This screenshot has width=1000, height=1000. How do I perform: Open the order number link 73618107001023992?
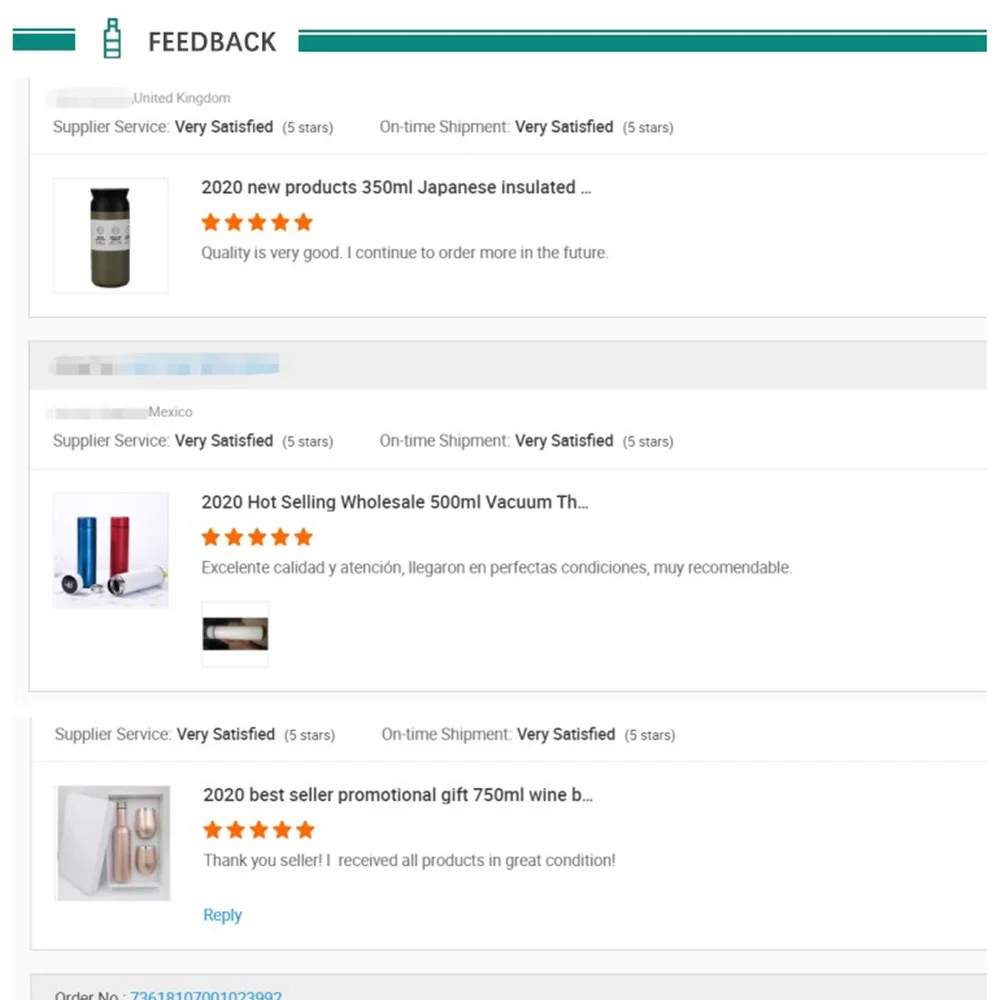tap(206, 995)
